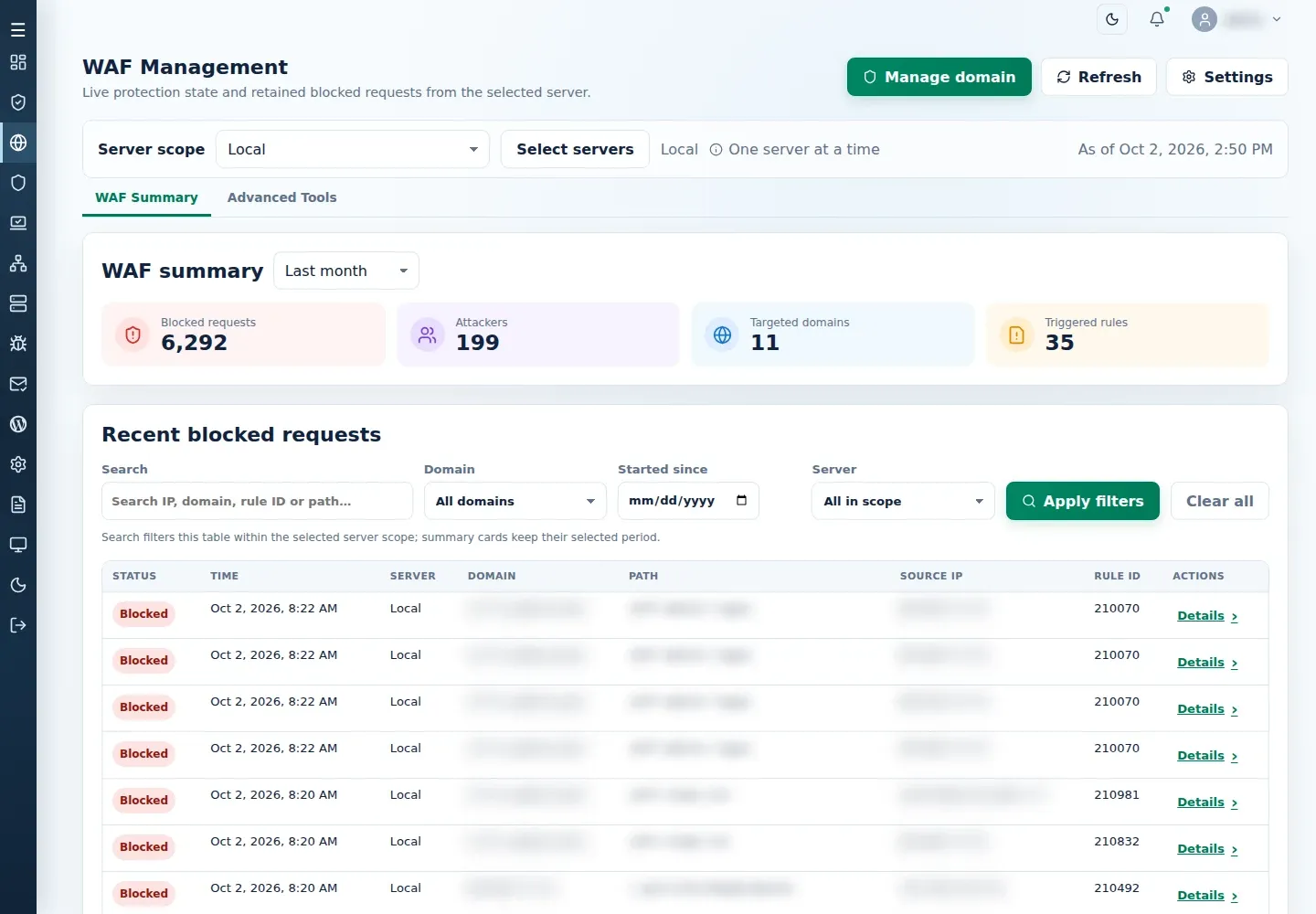Open the bug icon in the sidebar
1316x914 pixels.
pyautogui.click(x=18, y=344)
